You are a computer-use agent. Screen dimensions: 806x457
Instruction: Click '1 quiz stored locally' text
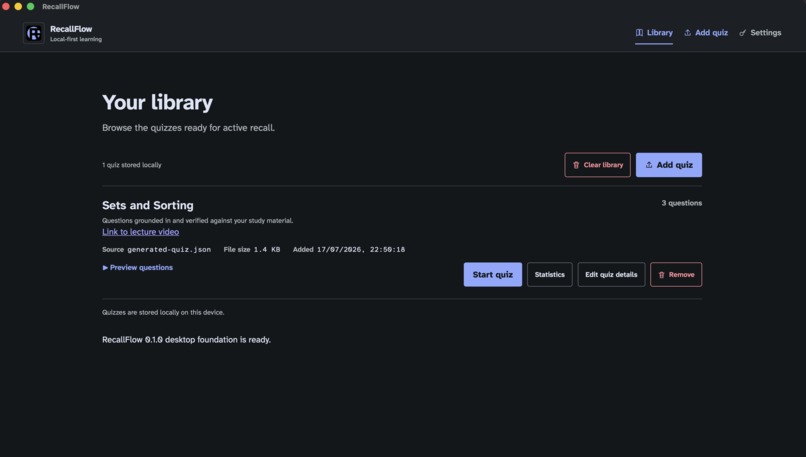132,165
